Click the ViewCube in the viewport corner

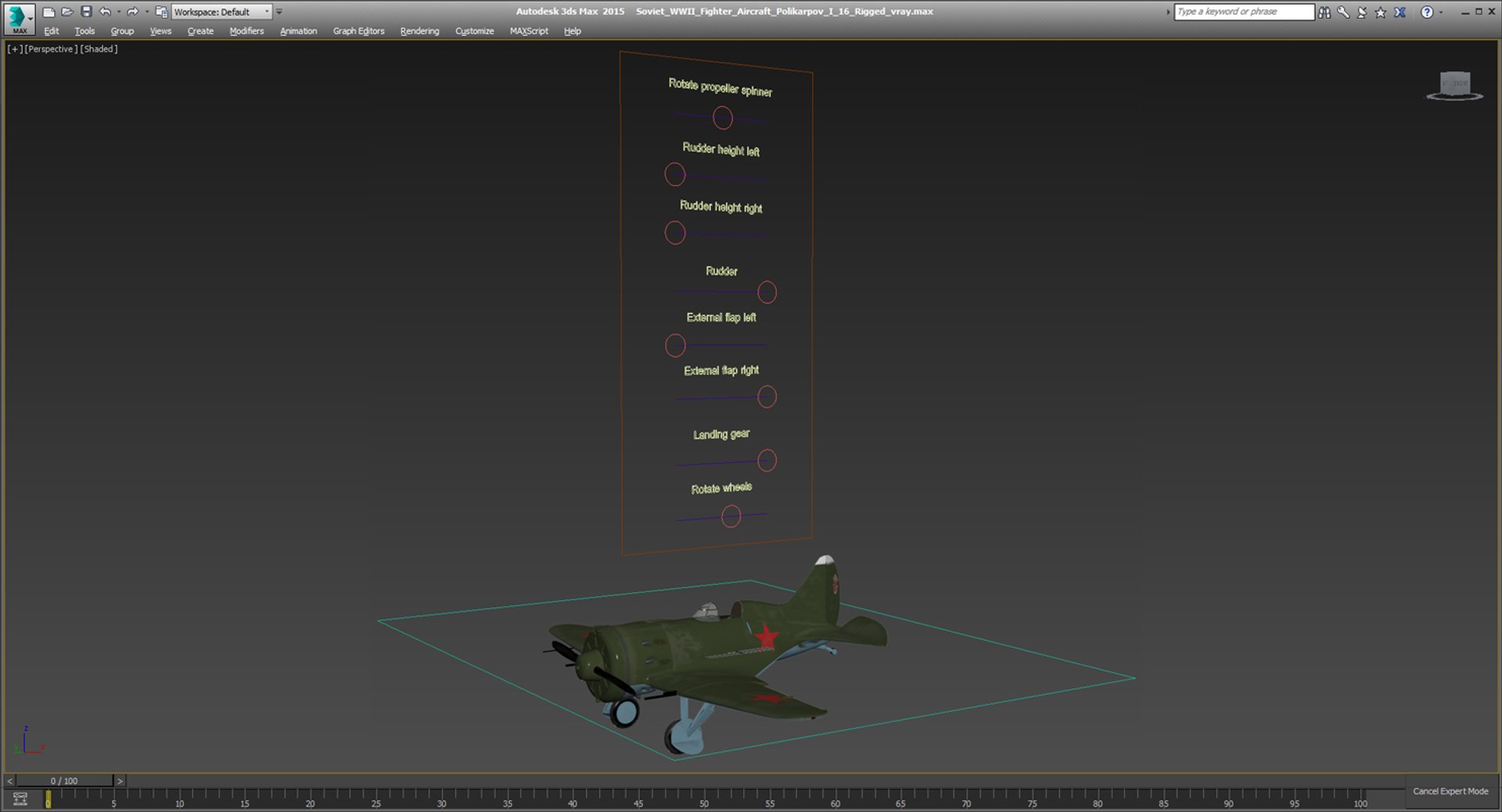(x=1455, y=85)
